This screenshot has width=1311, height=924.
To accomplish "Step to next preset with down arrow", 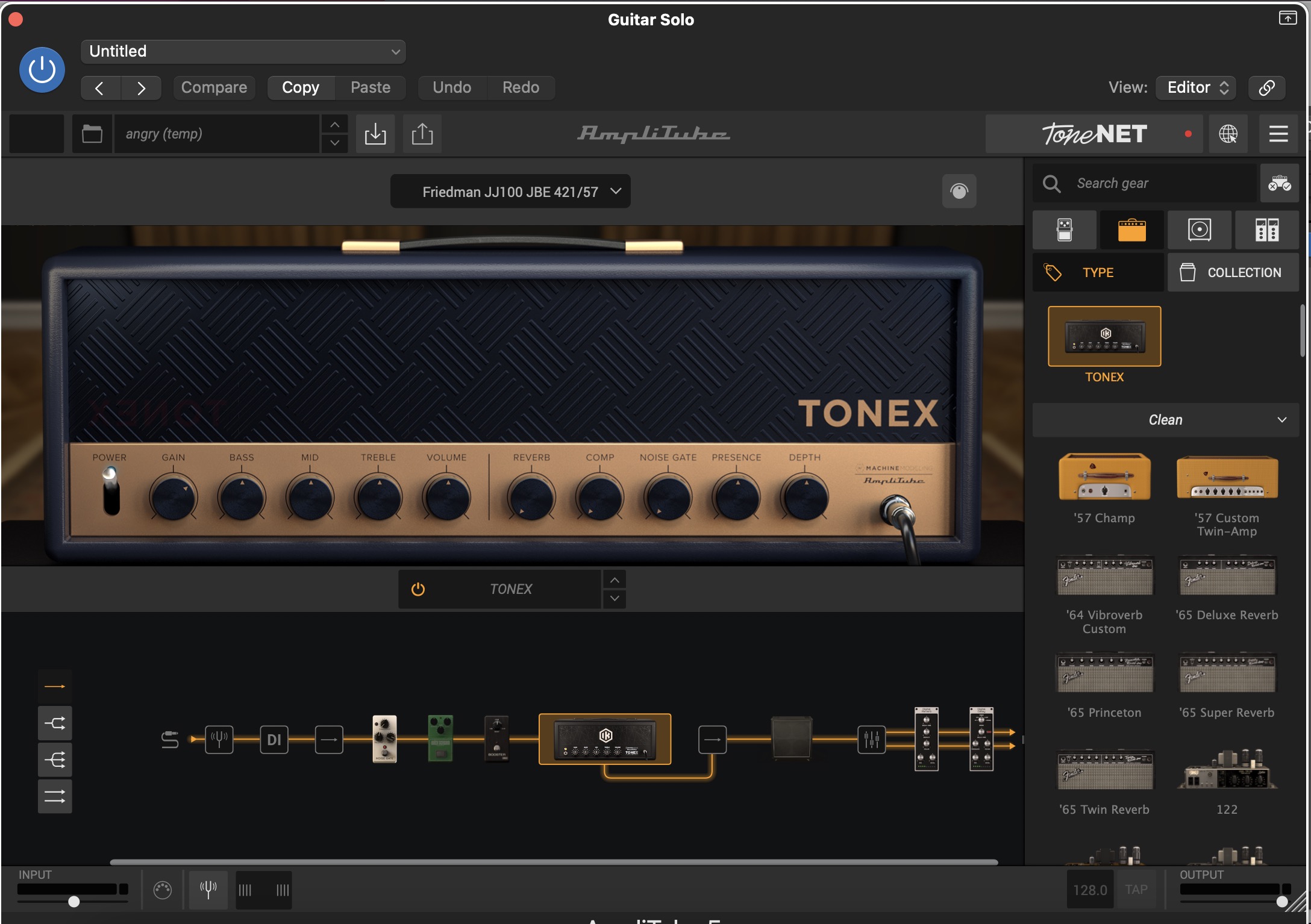I will pyautogui.click(x=334, y=143).
